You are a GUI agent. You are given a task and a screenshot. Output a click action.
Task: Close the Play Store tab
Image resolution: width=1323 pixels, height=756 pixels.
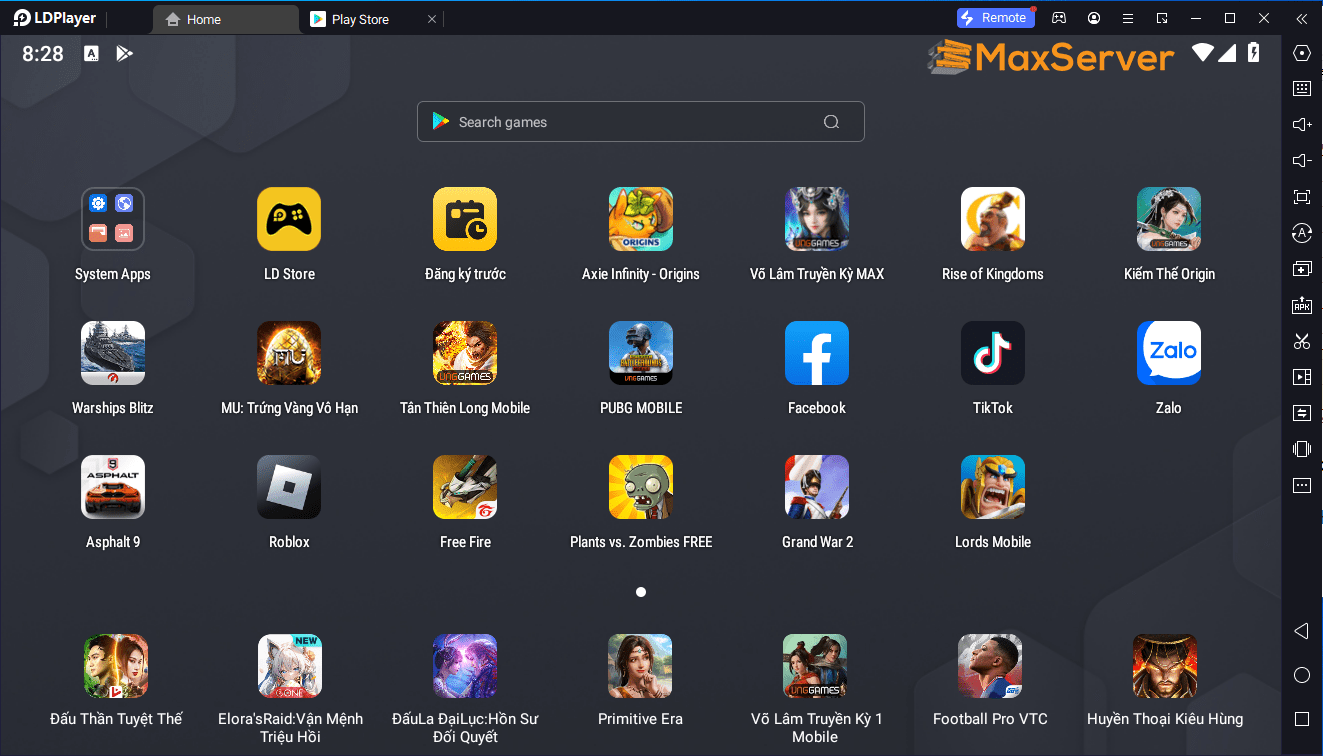point(432,19)
